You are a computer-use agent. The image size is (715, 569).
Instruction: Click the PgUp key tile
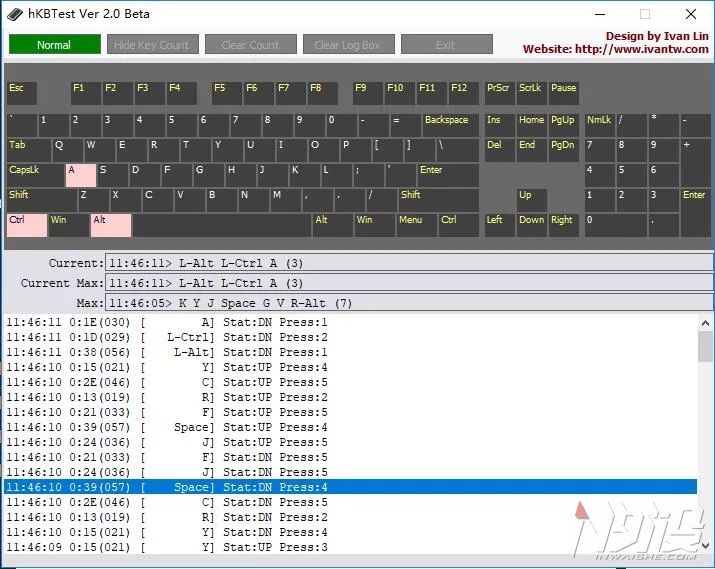(x=564, y=125)
